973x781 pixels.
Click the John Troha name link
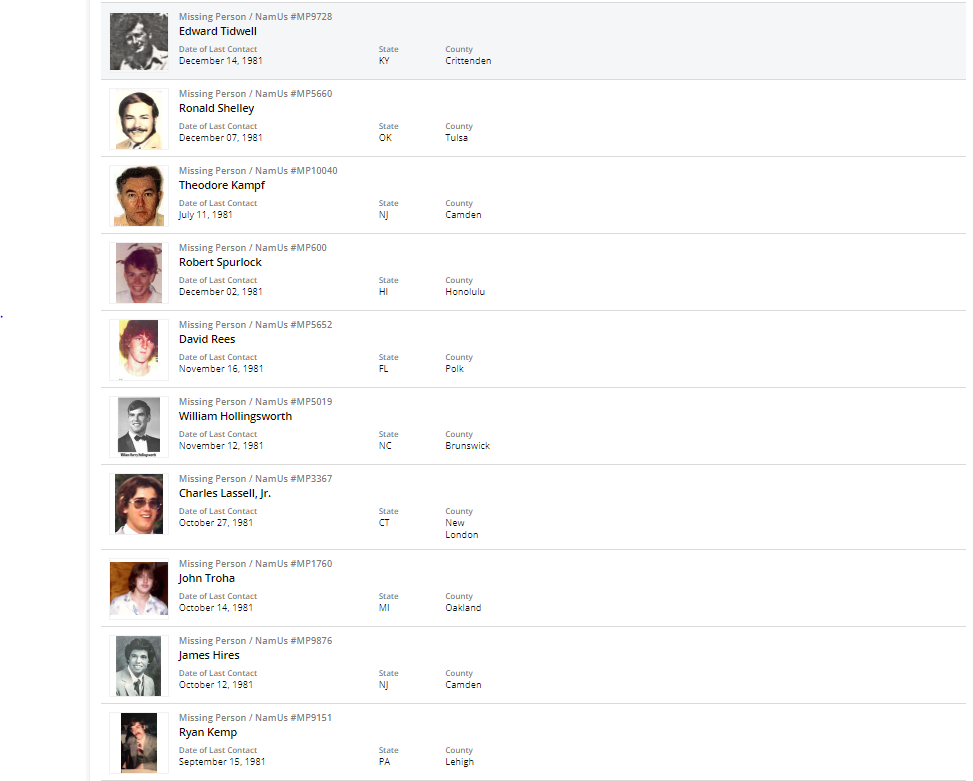click(x=207, y=578)
